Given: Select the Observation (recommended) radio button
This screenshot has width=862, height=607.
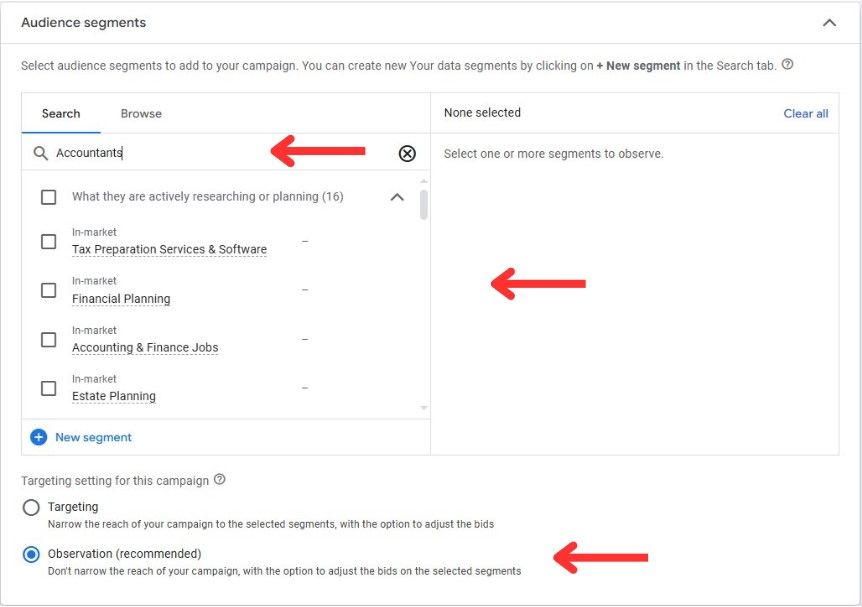Looking at the screenshot, I should [31, 554].
